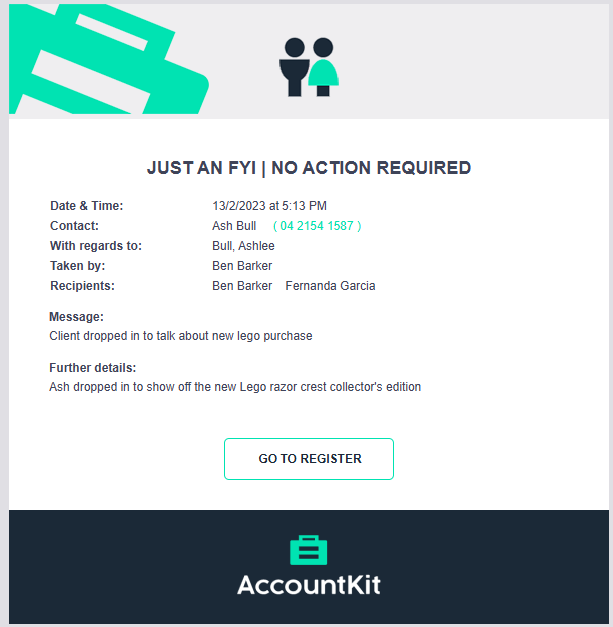This screenshot has height=627, width=613.
Task: Click the recipient Fernanda Garcia
Action: (x=330, y=286)
